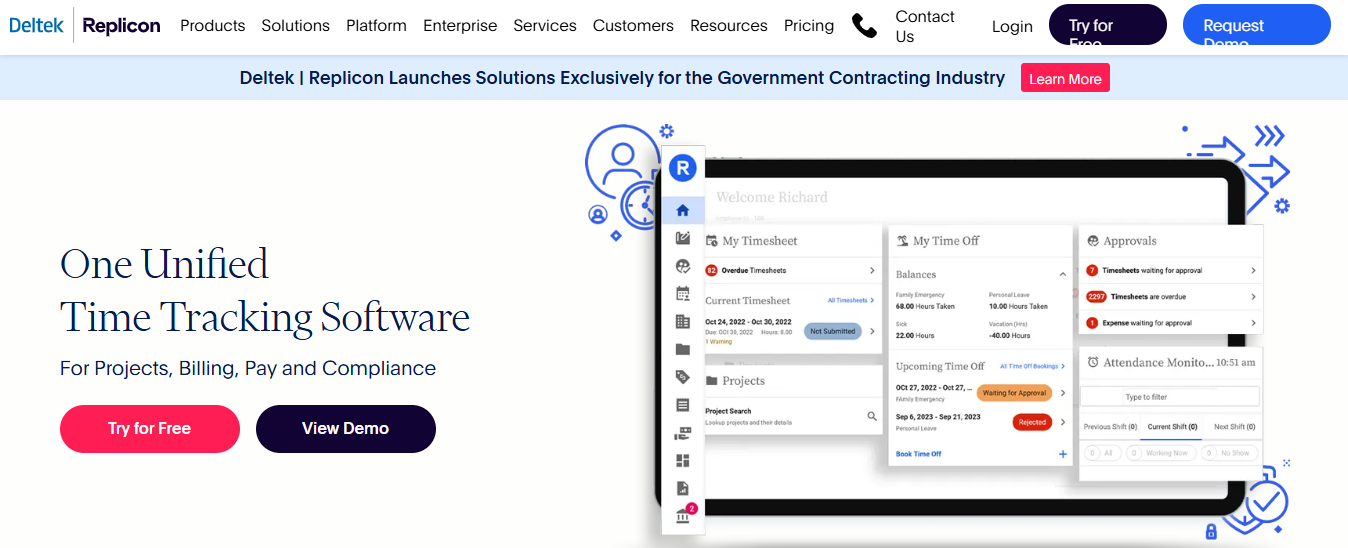Viewport: 1348px width, 548px height.
Task: Open the calendar icon in dashboard sidebar
Action: tap(683, 294)
